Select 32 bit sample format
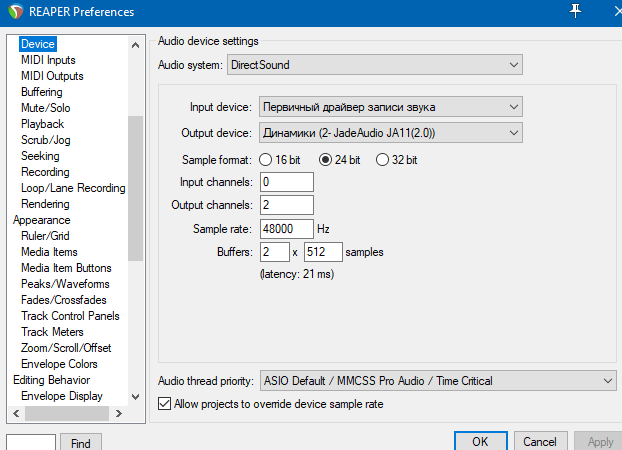Image resolution: width=622 pixels, height=450 pixels. pyautogui.click(x=382, y=160)
